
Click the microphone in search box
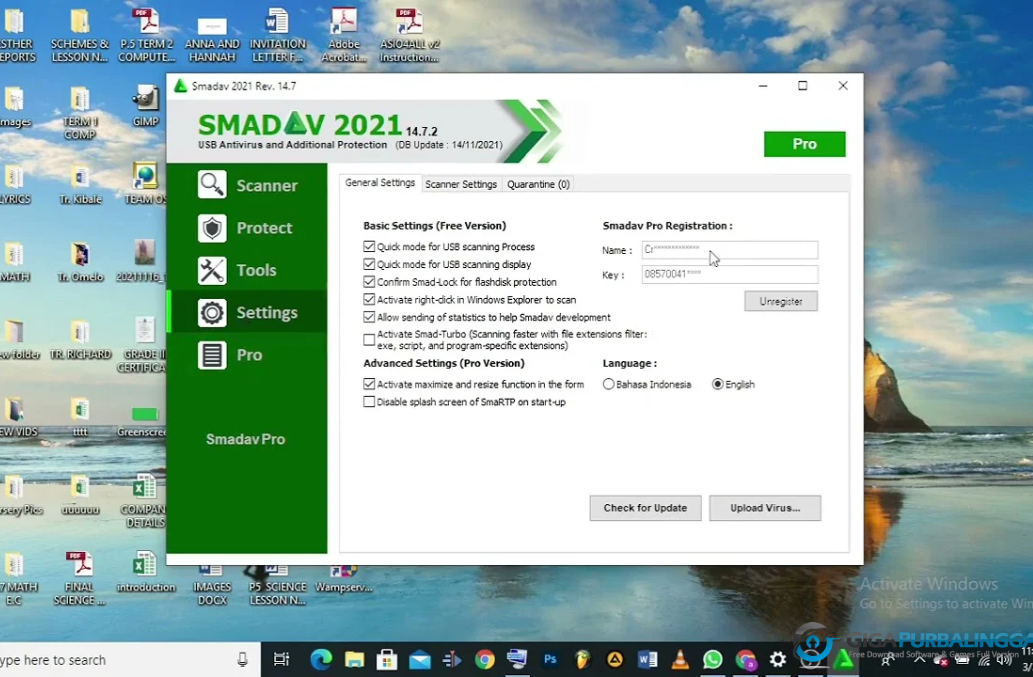[x=242, y=659]
